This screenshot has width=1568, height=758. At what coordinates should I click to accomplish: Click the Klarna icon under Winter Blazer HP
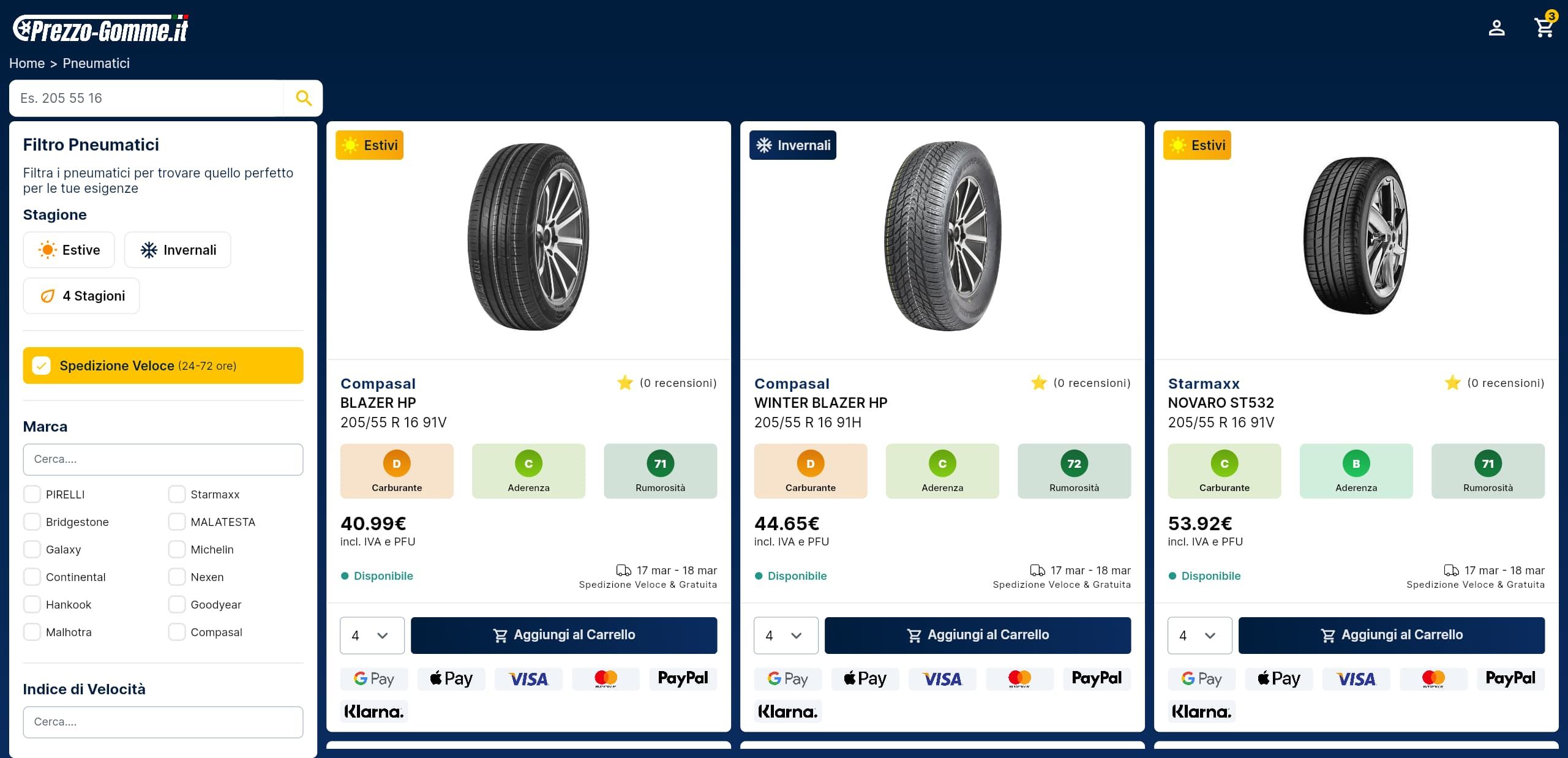point(787,711)
